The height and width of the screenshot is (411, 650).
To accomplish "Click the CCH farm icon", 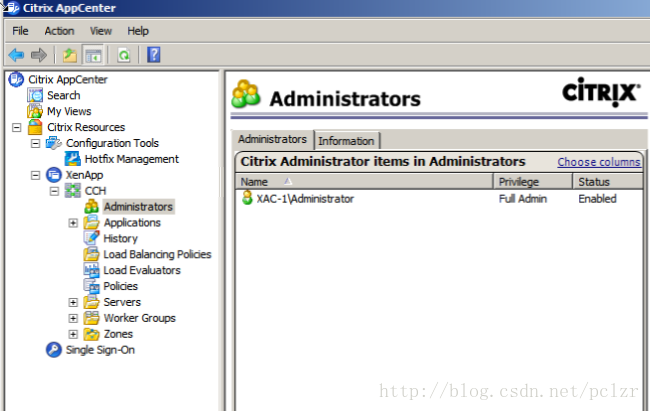I will (73, 191).
